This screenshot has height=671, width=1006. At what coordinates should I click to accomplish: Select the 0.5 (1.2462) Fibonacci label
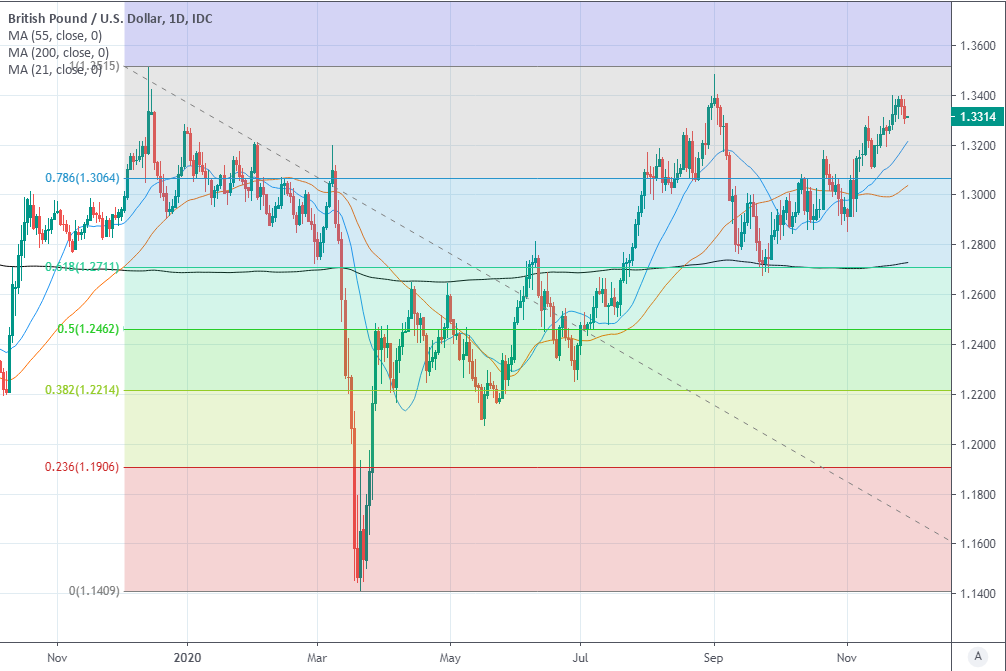coord(87,329)
